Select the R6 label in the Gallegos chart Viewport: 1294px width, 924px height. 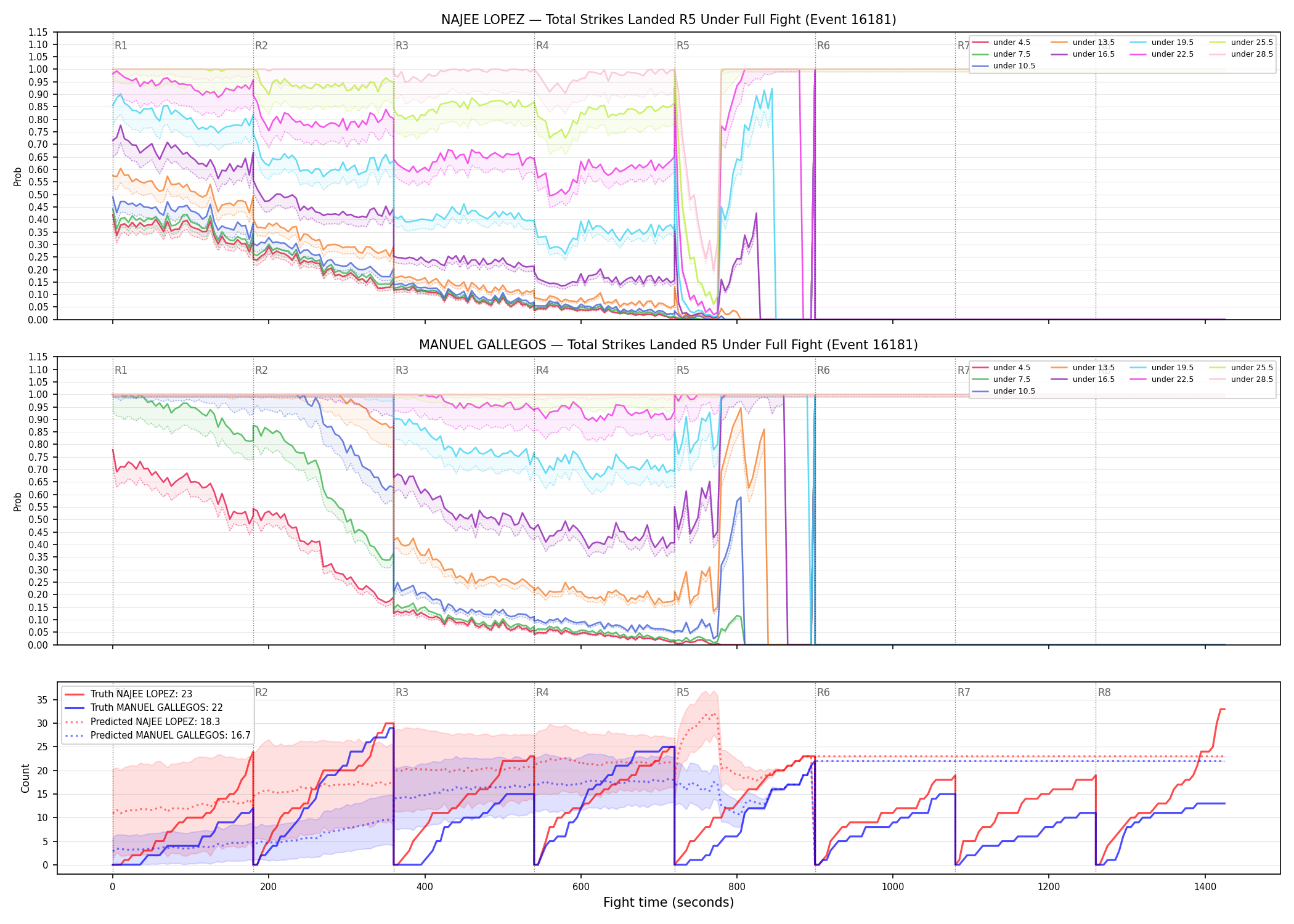tap(823, 370)
